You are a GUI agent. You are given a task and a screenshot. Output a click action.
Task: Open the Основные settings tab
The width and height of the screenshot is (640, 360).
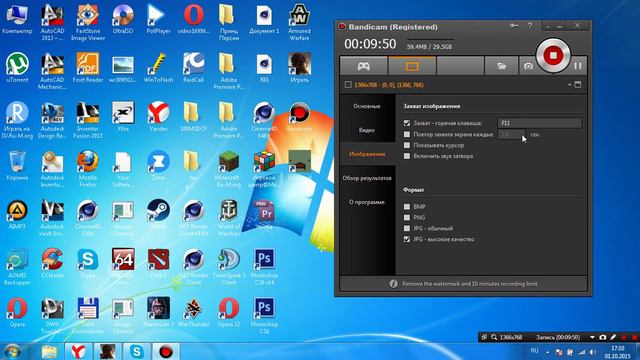(367, 106)
